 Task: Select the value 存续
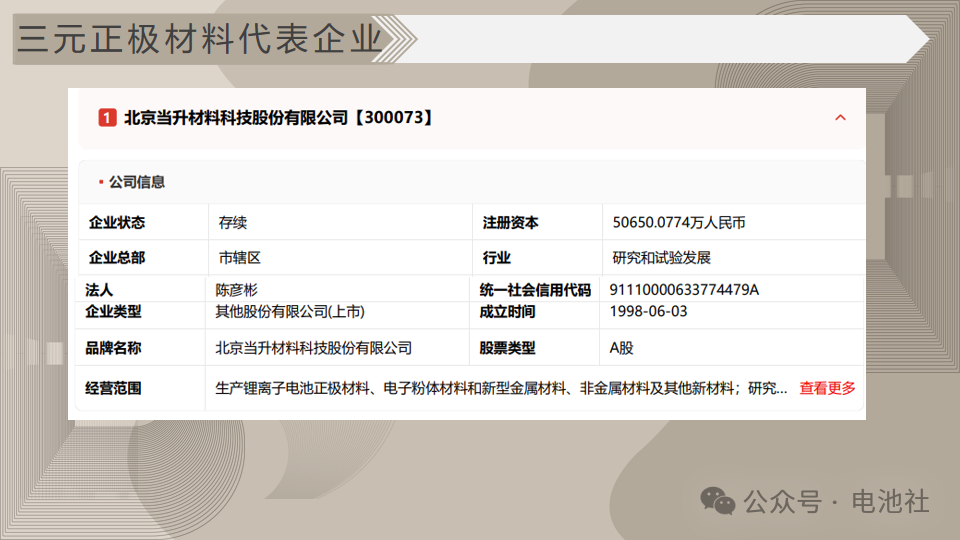tap(233, 222)
